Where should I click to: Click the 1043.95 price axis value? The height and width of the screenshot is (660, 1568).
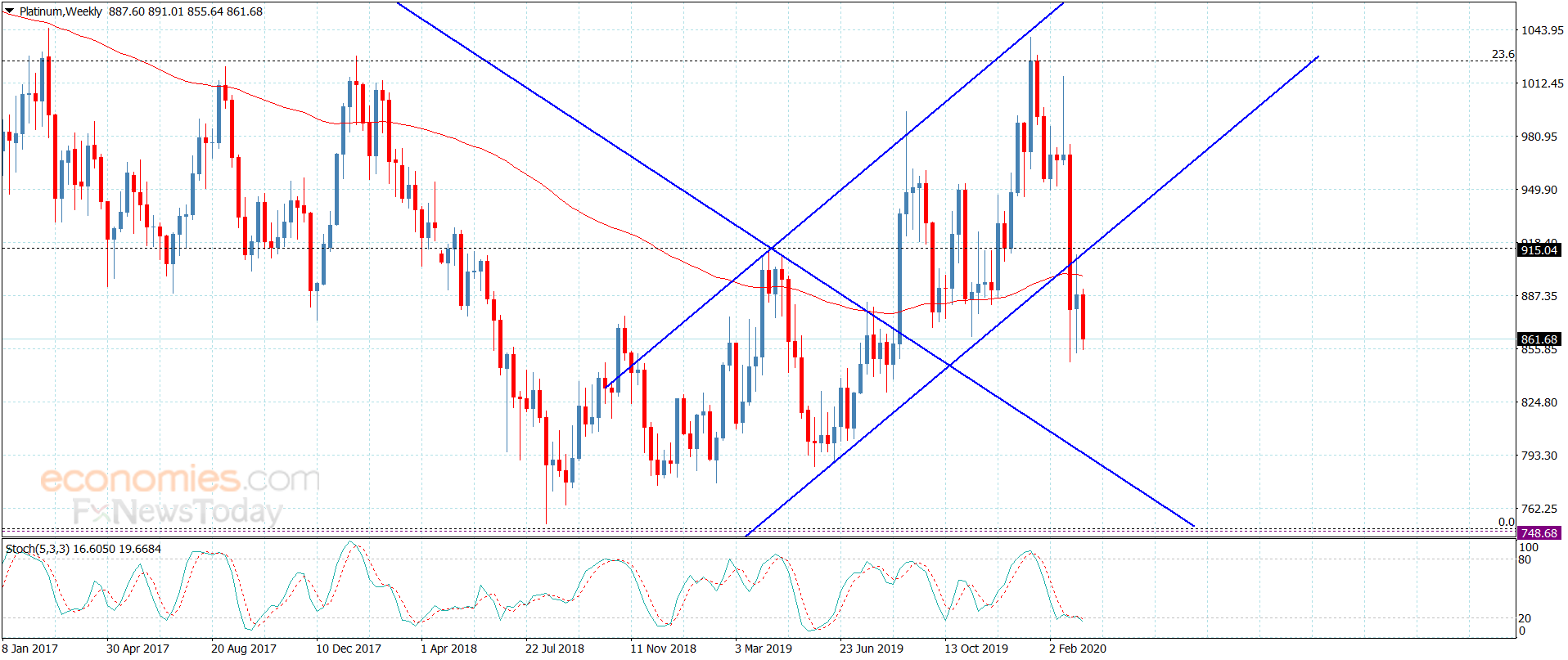(x=1542, y=30)
